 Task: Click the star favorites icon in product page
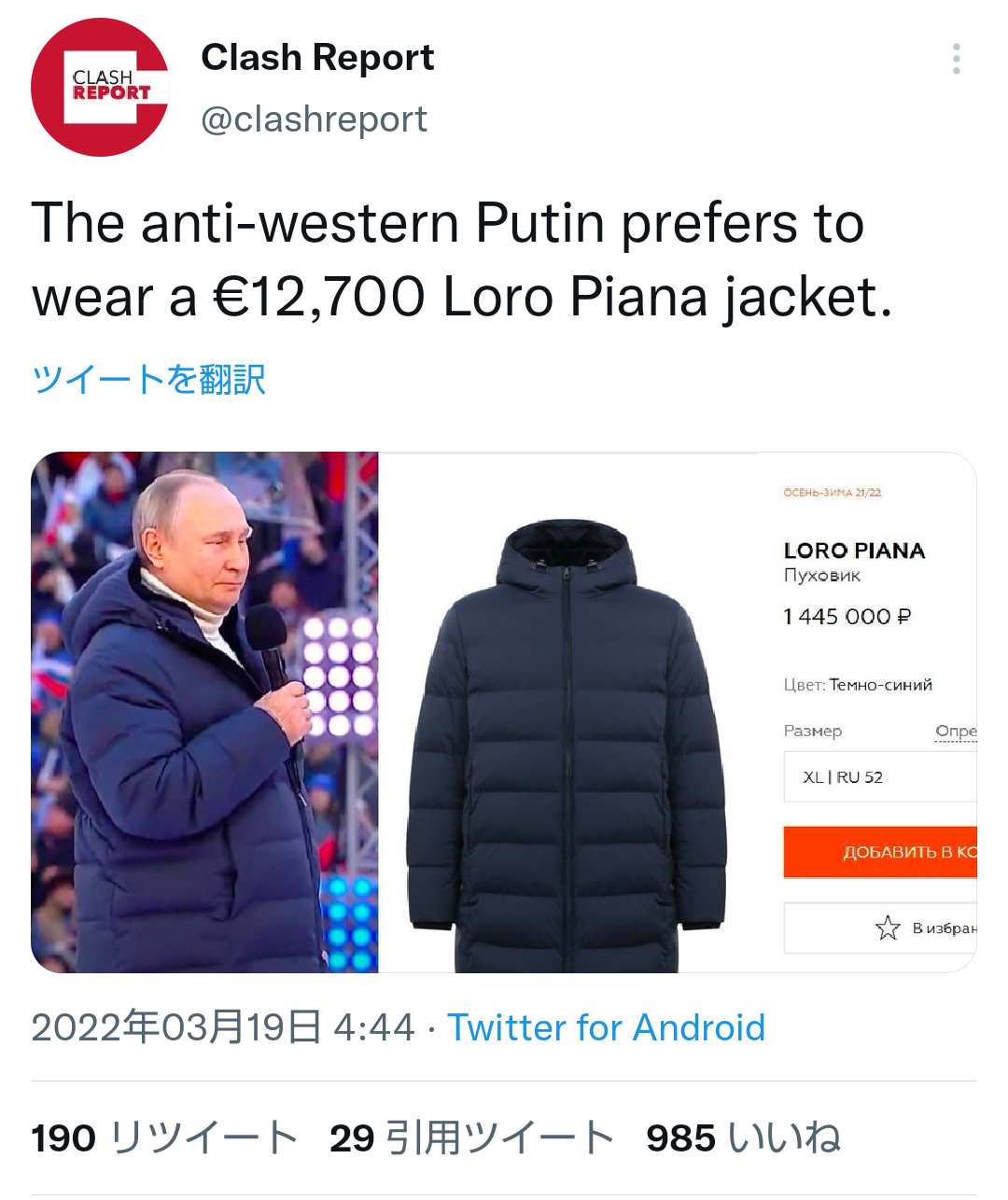click(887, 928)
